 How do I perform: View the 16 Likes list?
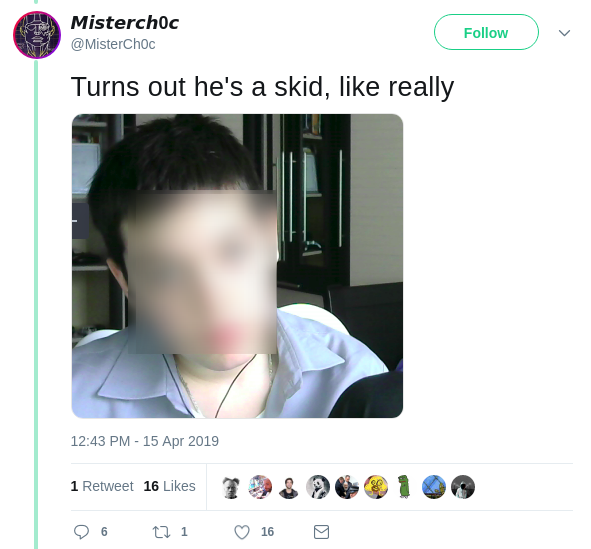pos(169,486)
